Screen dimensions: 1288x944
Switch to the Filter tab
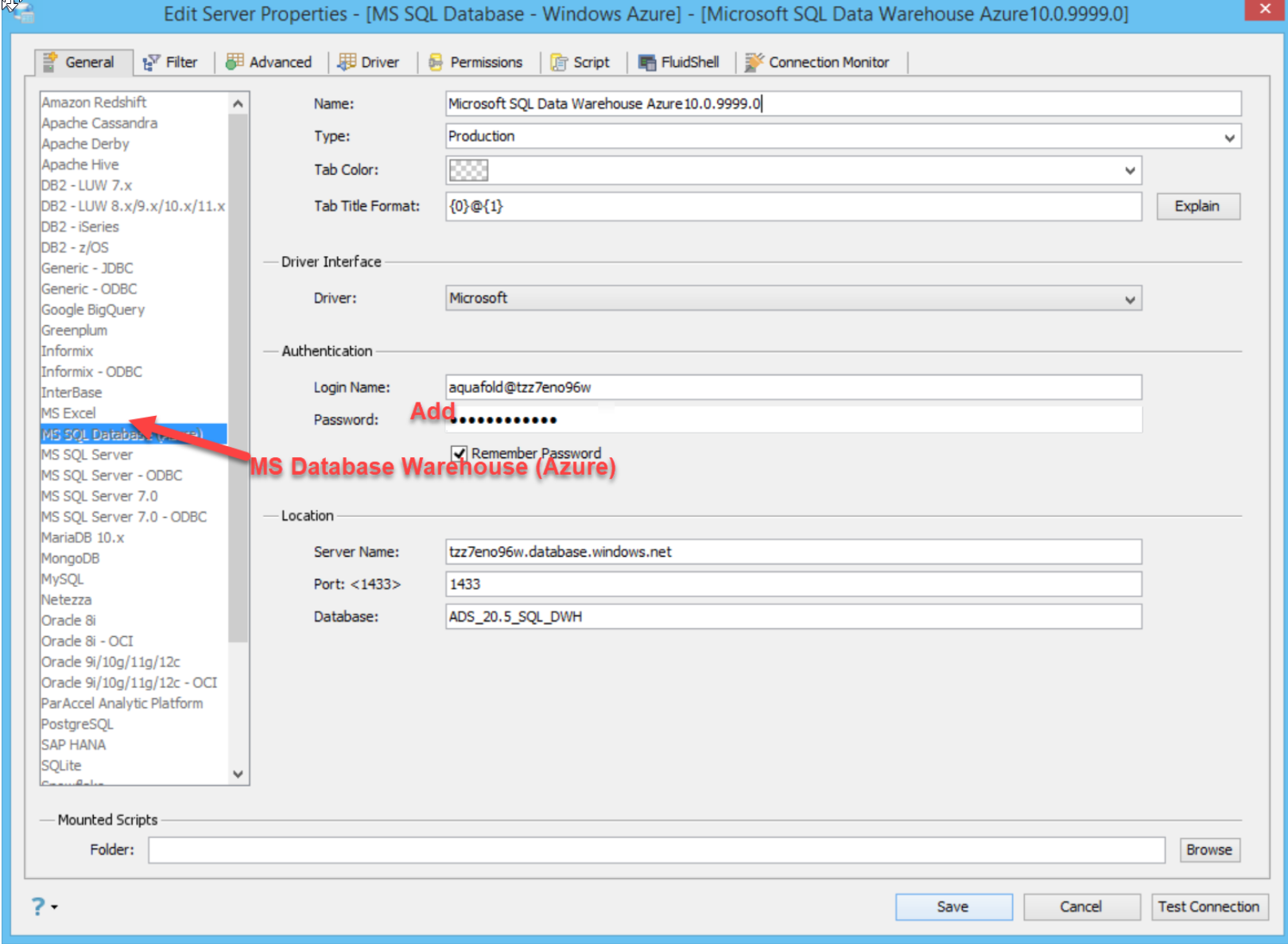(170, 62)
